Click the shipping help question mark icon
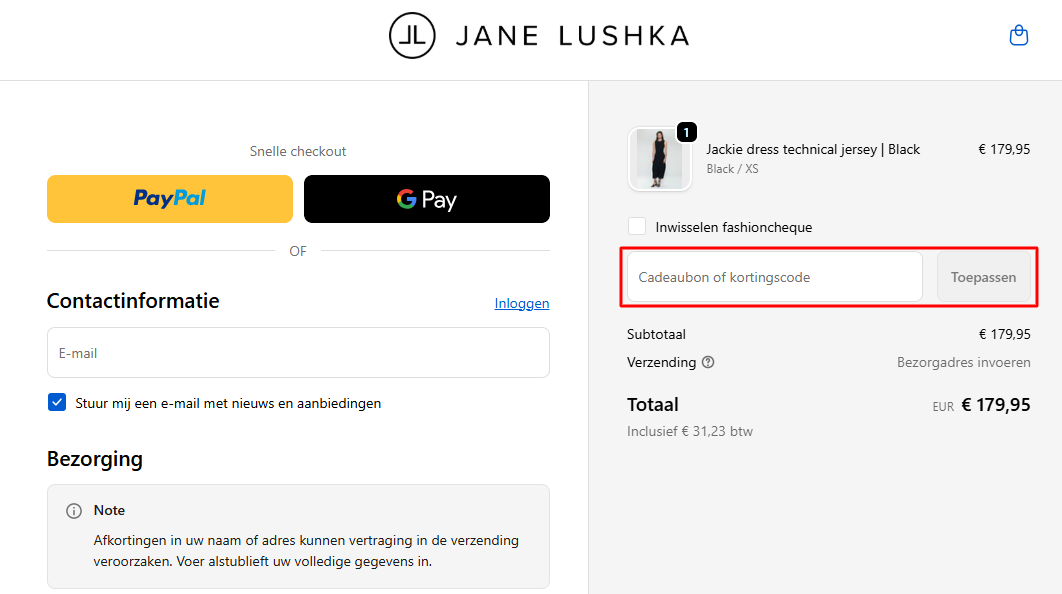The height and width of the screenshot is (594, 1062). [708, 362]
